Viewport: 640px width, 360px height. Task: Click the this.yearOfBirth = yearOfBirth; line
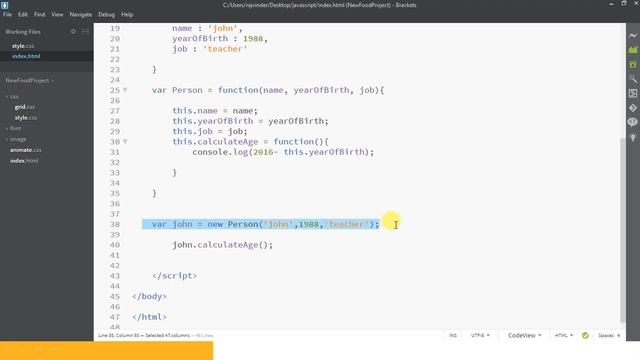click(250, 121)
